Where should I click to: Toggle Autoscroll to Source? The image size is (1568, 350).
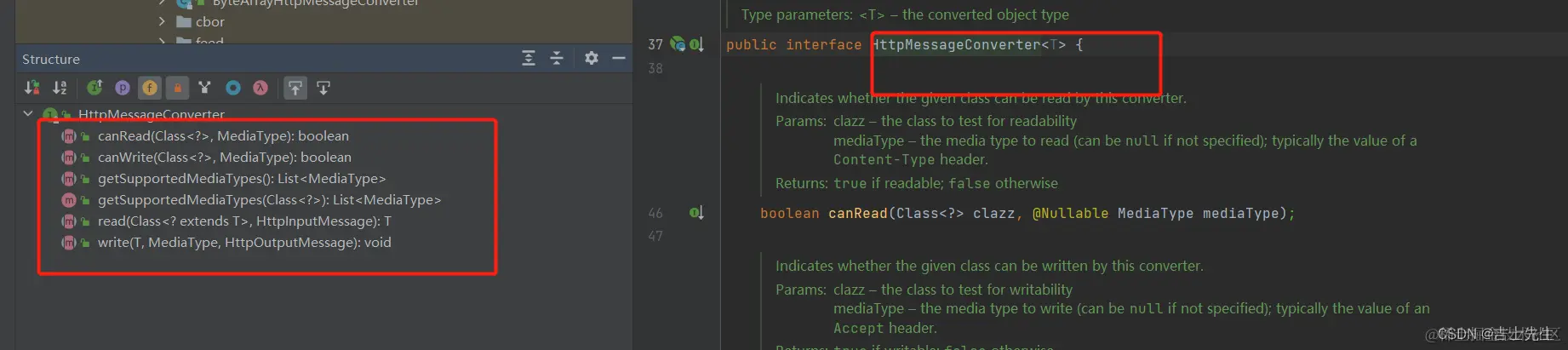(295, 88)
